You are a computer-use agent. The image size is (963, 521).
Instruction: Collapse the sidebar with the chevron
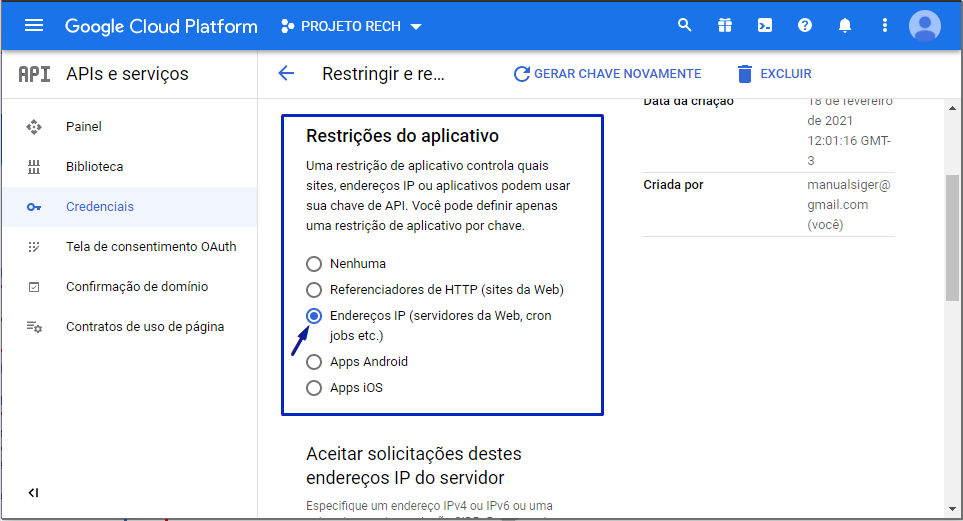[34, 492]
